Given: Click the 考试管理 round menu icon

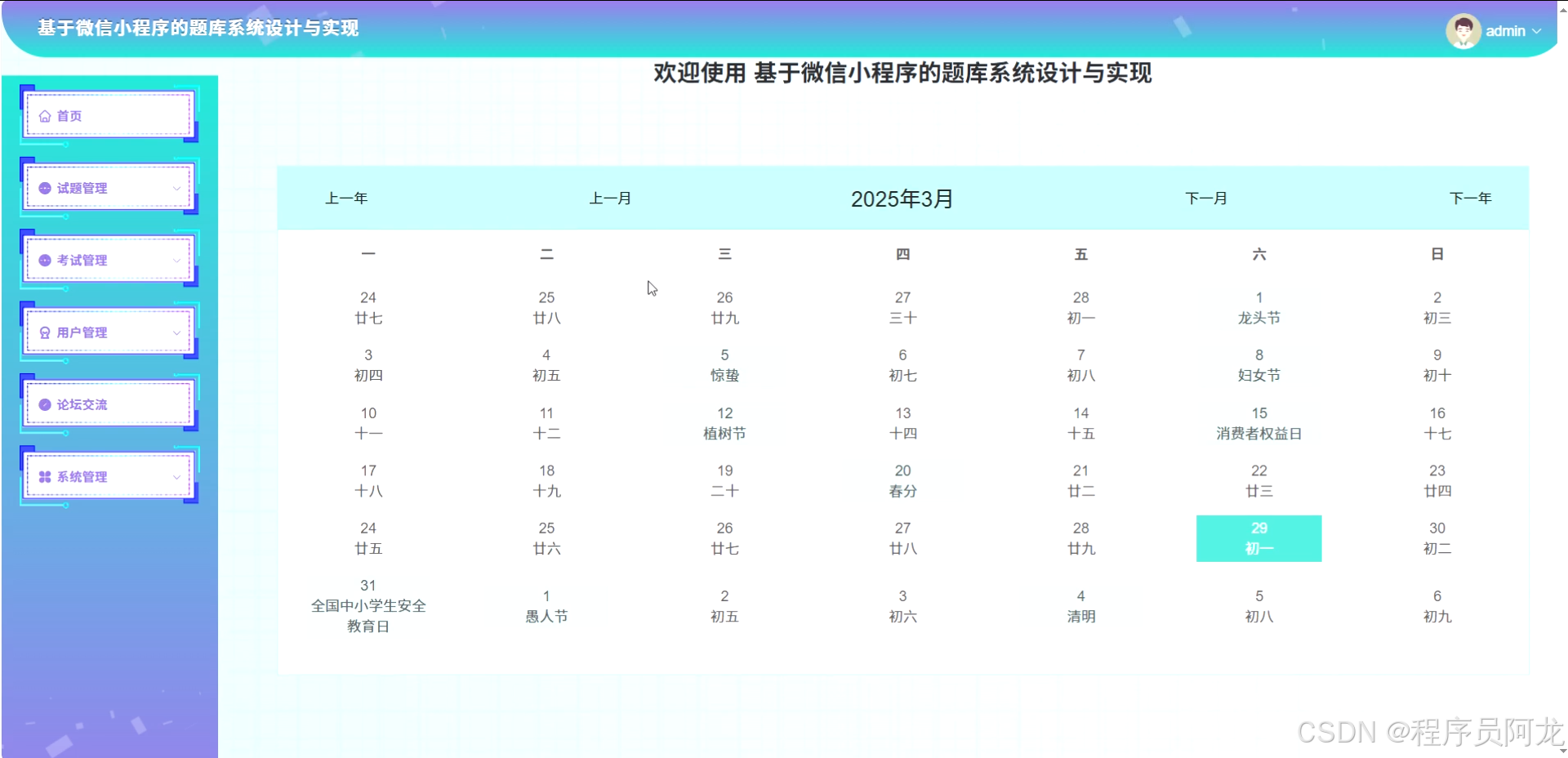Looking at the screenshot, I should coord(45,261).
